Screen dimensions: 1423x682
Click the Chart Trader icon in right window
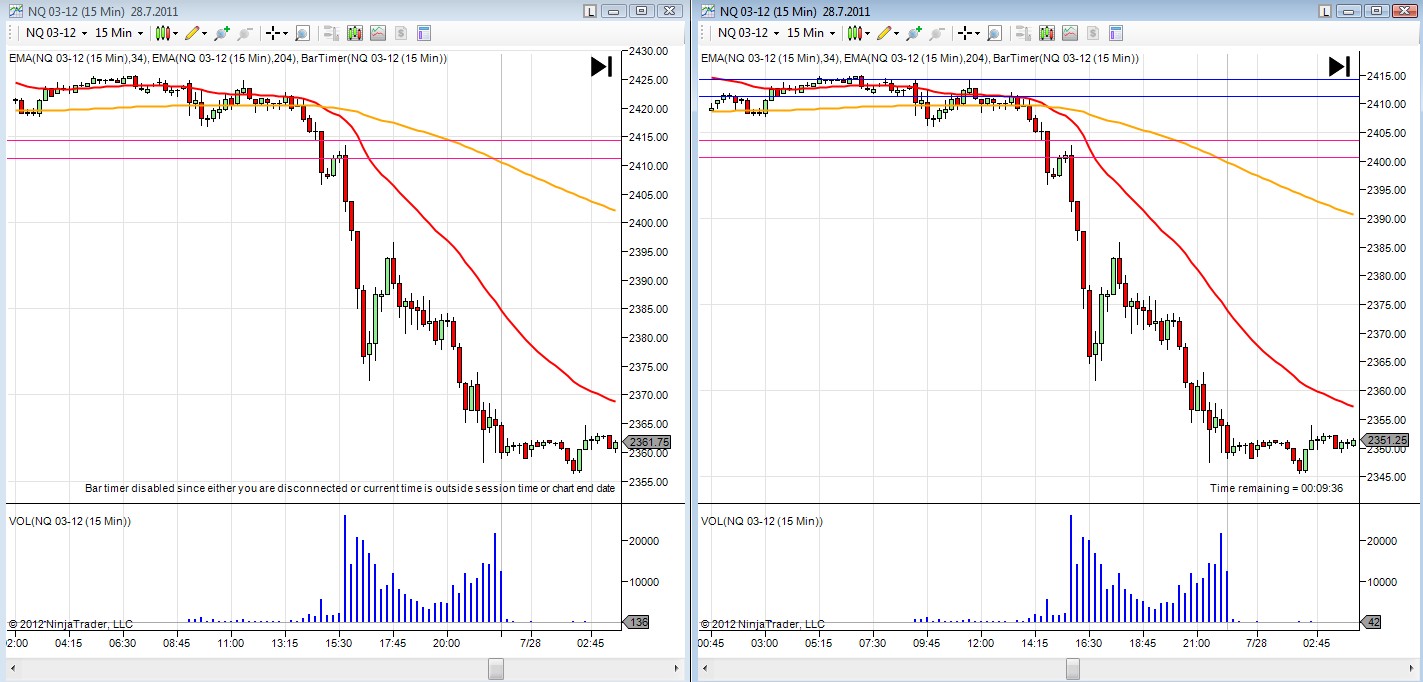[1024, 33]
